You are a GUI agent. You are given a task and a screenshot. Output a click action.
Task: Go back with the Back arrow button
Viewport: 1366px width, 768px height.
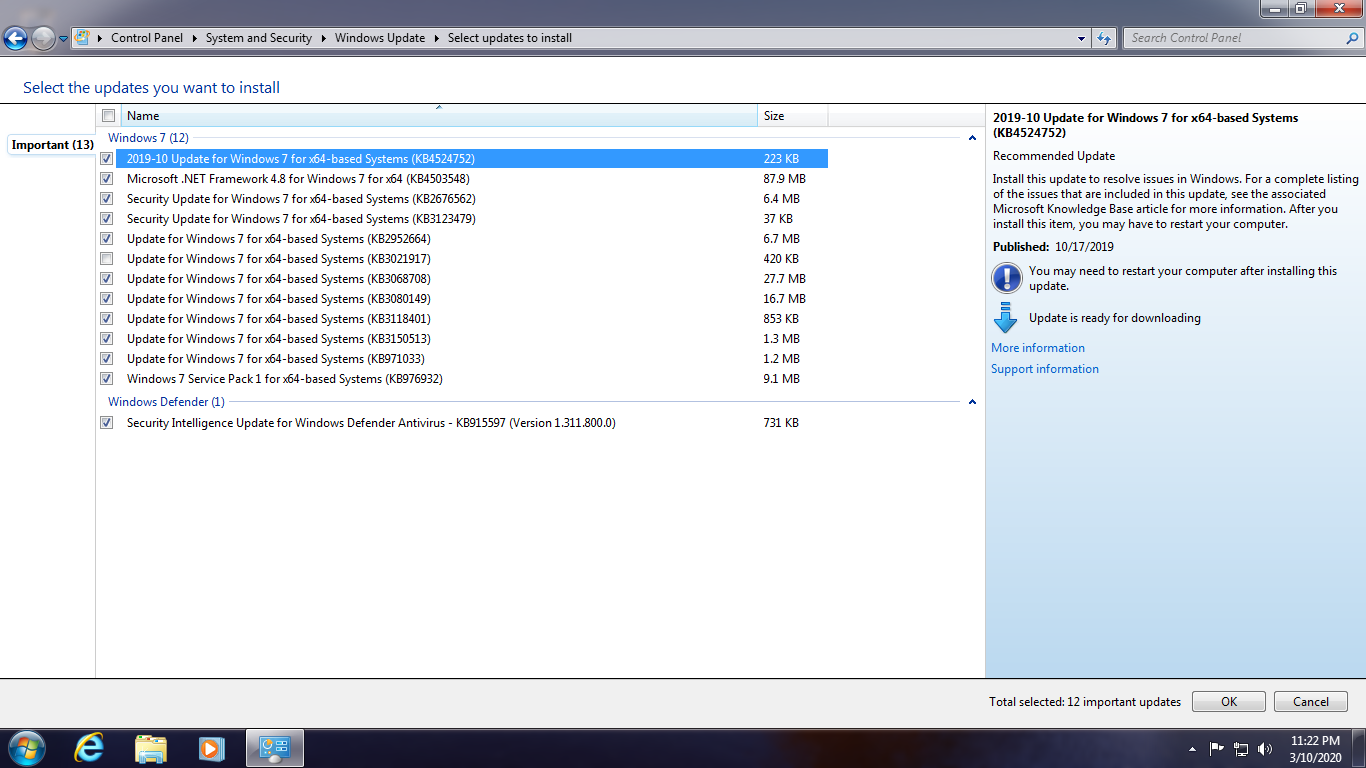[15, 39]
